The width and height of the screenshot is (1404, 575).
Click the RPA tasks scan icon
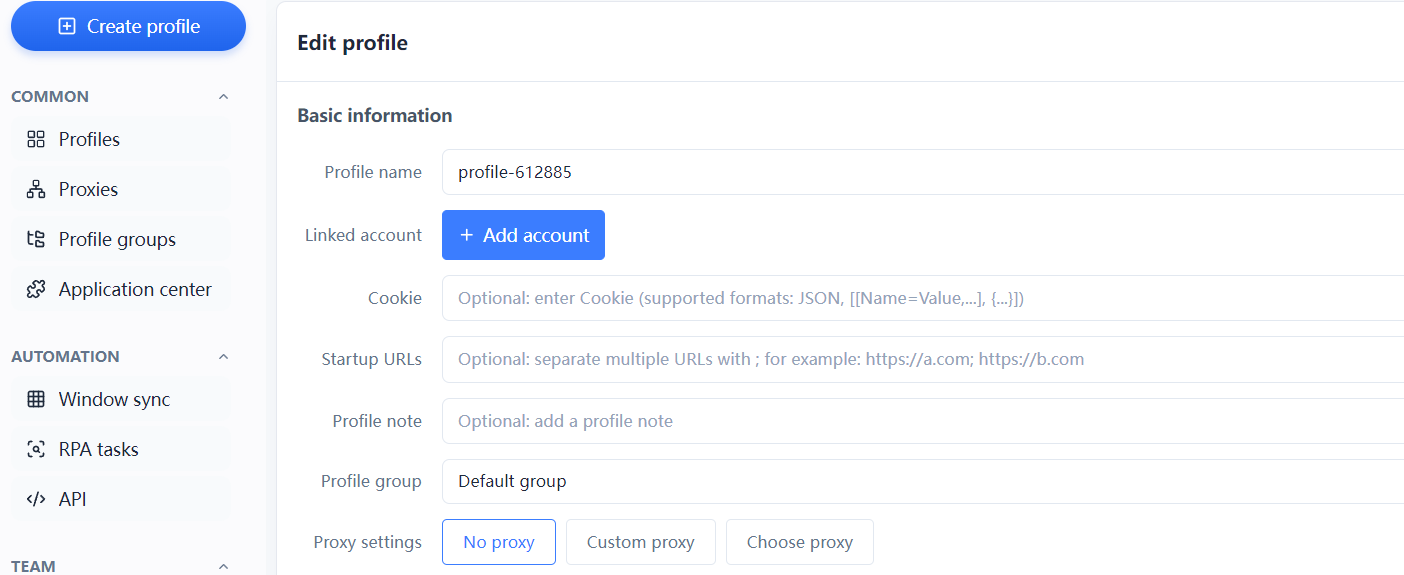pos(36,449)
